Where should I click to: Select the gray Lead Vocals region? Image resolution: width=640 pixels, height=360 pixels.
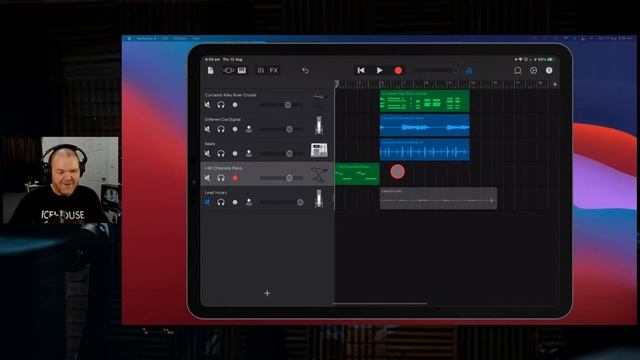(x=438, y=198)
